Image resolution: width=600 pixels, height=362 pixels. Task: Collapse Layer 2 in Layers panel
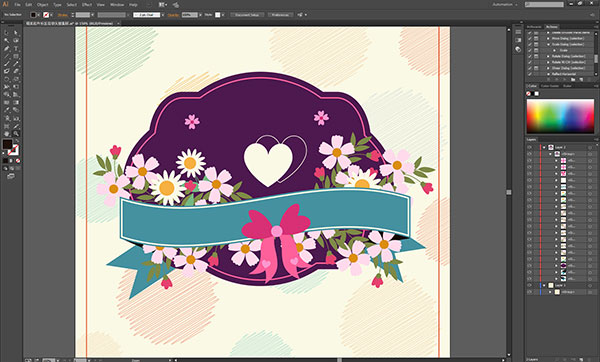544,147
